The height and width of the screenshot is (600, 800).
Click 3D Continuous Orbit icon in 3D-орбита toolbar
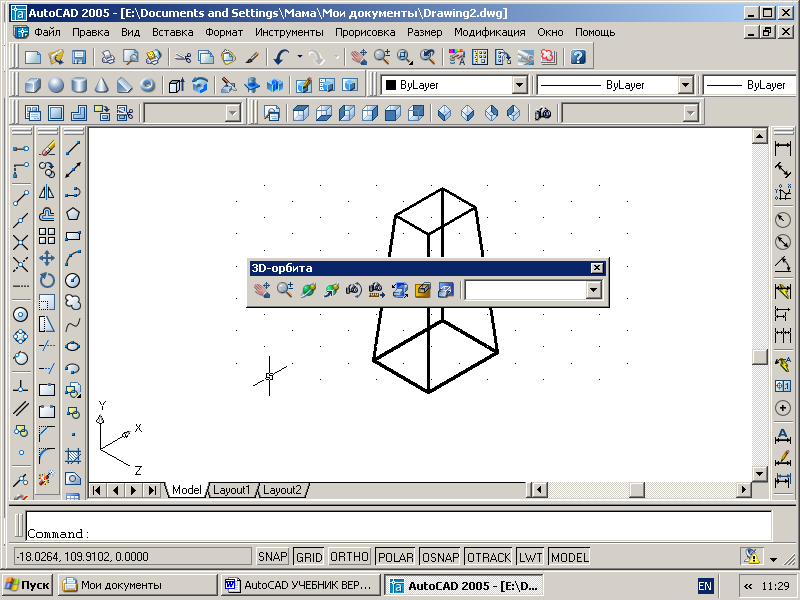coord(331,290)
